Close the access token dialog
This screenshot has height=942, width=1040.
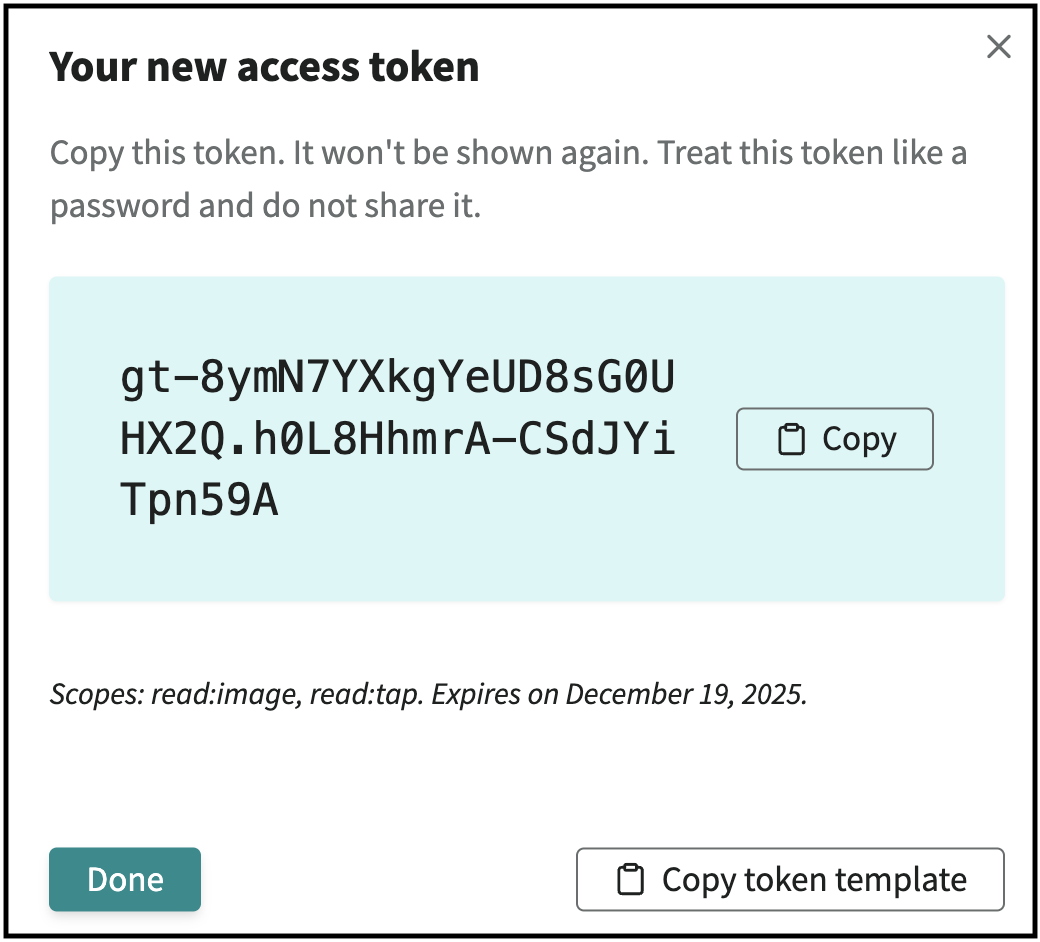[998, 47]
